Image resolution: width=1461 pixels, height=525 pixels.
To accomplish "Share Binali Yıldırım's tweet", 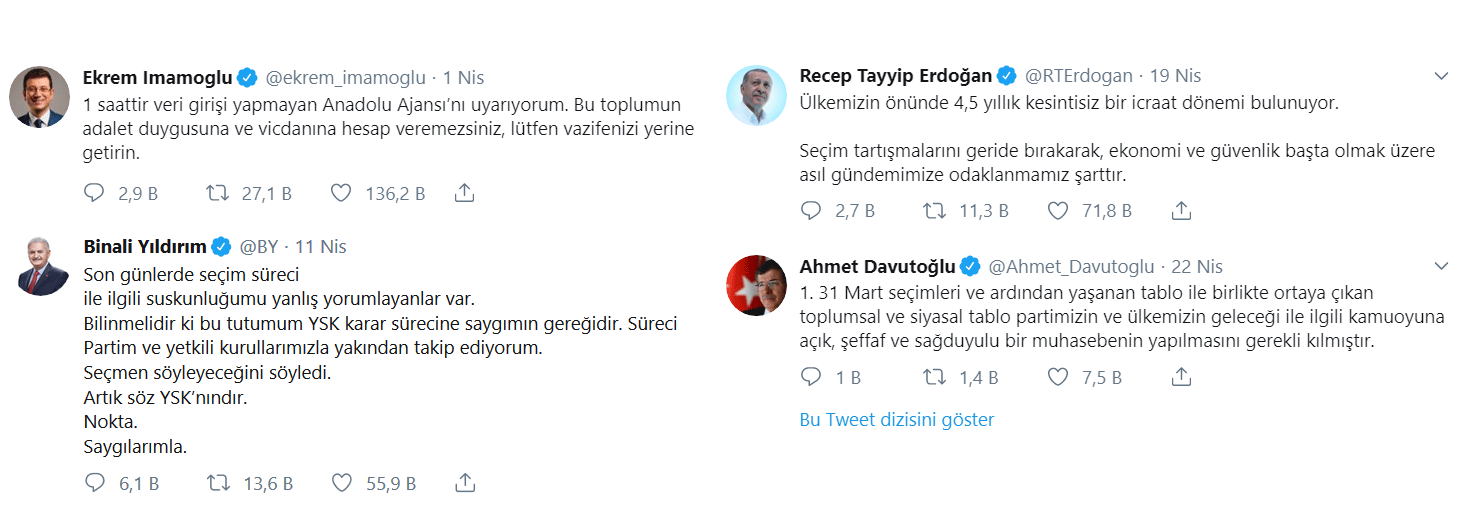I will tap(464, 483).
